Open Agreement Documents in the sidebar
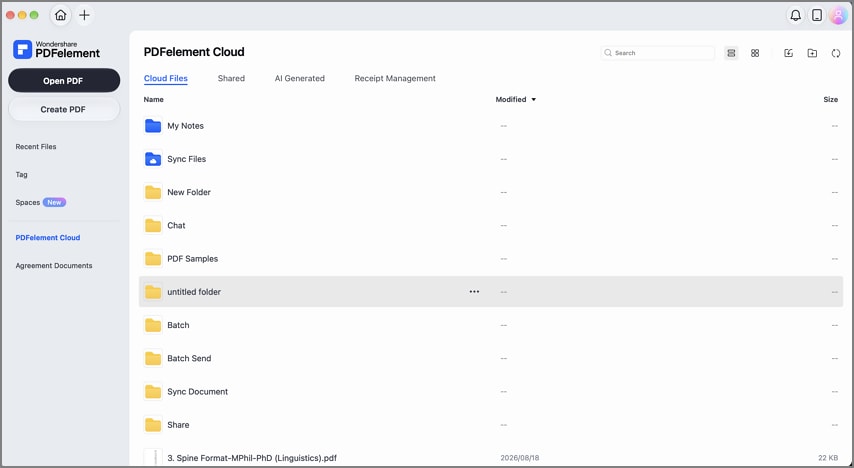 (54, 265)
